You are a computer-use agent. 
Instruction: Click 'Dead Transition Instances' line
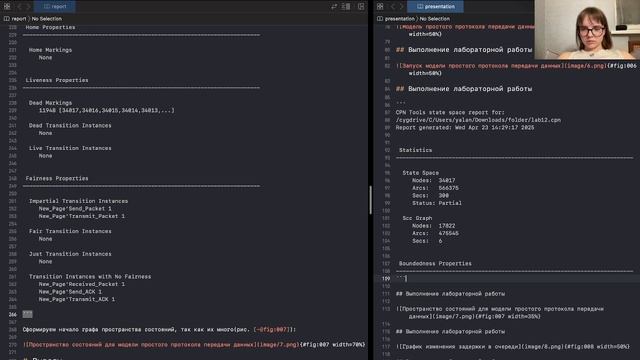click(70, 126)
